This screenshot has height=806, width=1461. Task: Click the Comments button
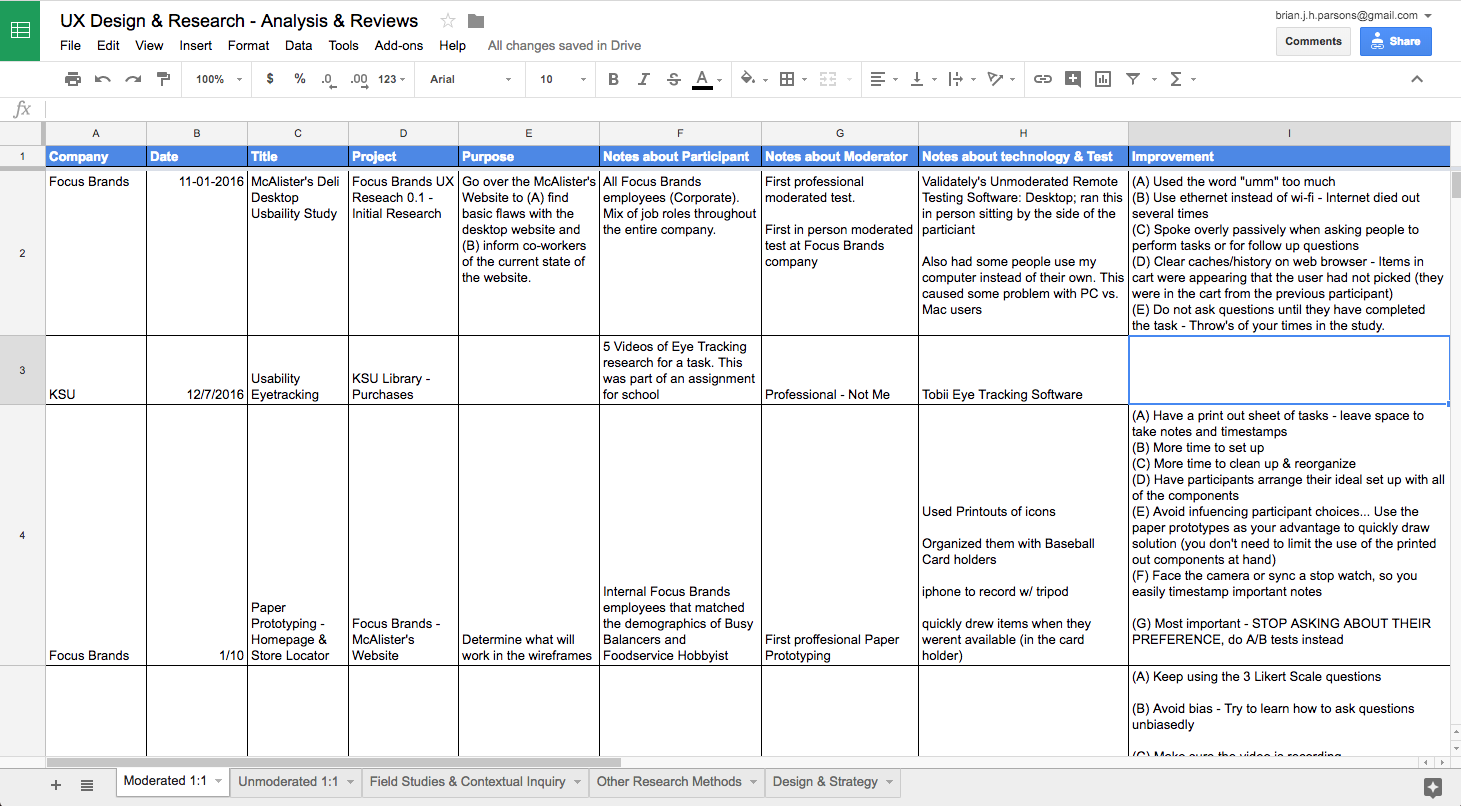(1313, 41)
